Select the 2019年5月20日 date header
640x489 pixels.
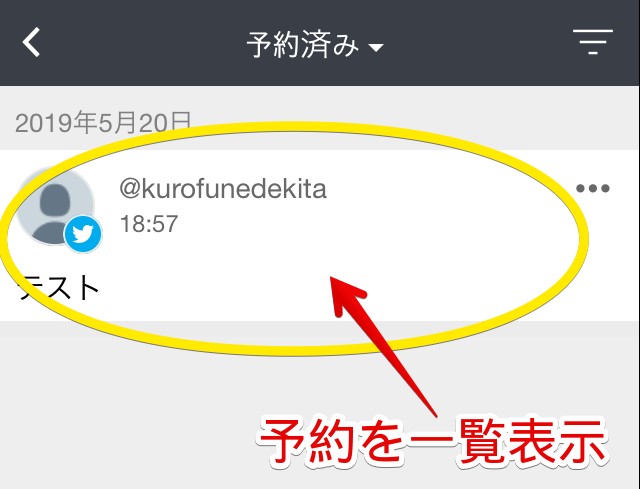point(103,122)
